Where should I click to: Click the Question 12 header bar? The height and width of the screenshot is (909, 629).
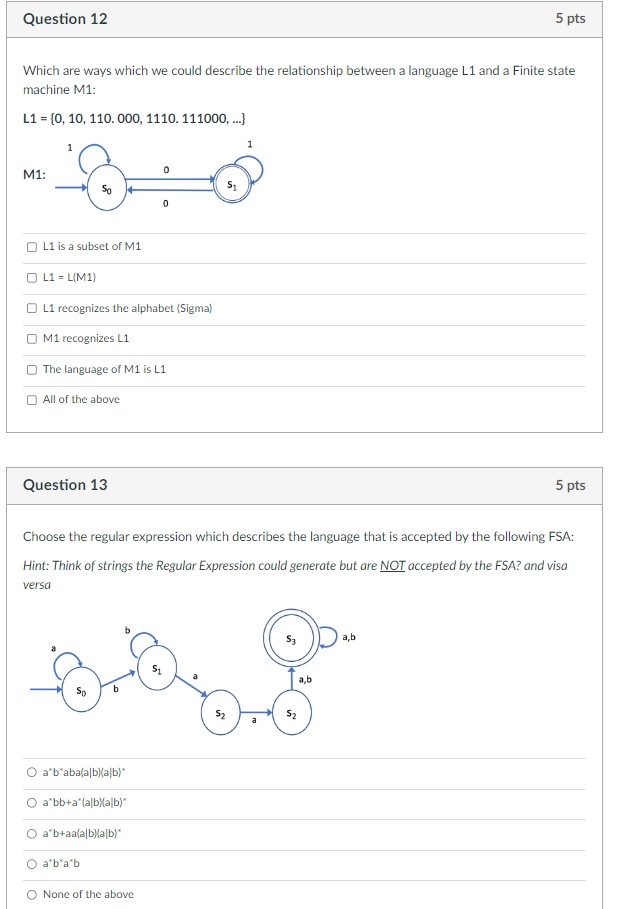point(314,18)
